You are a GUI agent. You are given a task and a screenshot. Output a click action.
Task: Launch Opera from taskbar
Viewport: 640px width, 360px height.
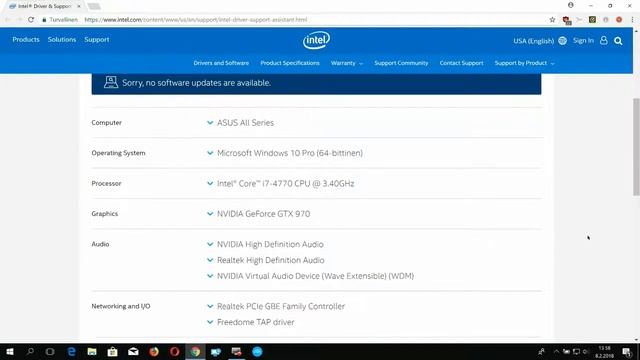coord(174,351)
